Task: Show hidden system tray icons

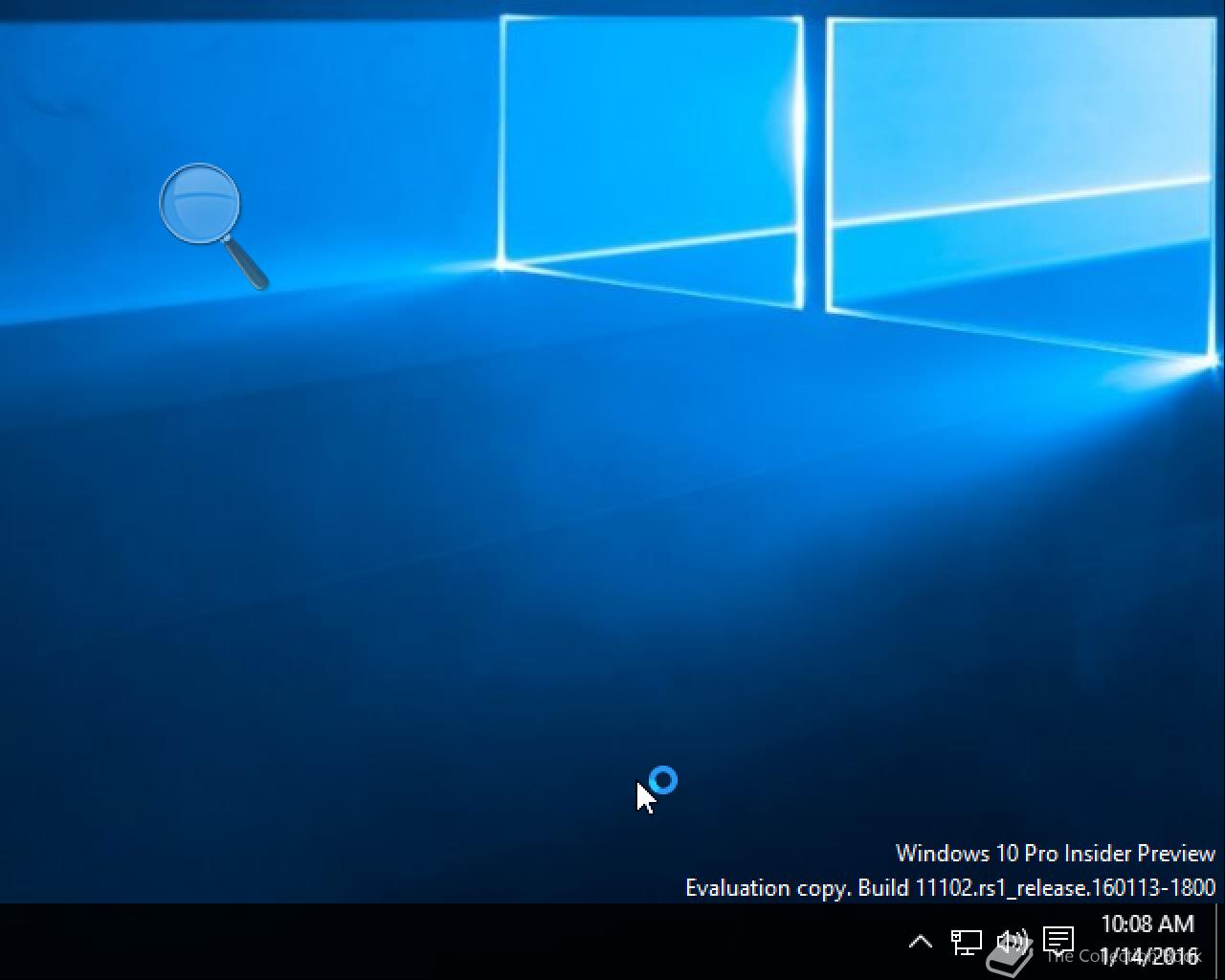Action: tap(920, 942)
